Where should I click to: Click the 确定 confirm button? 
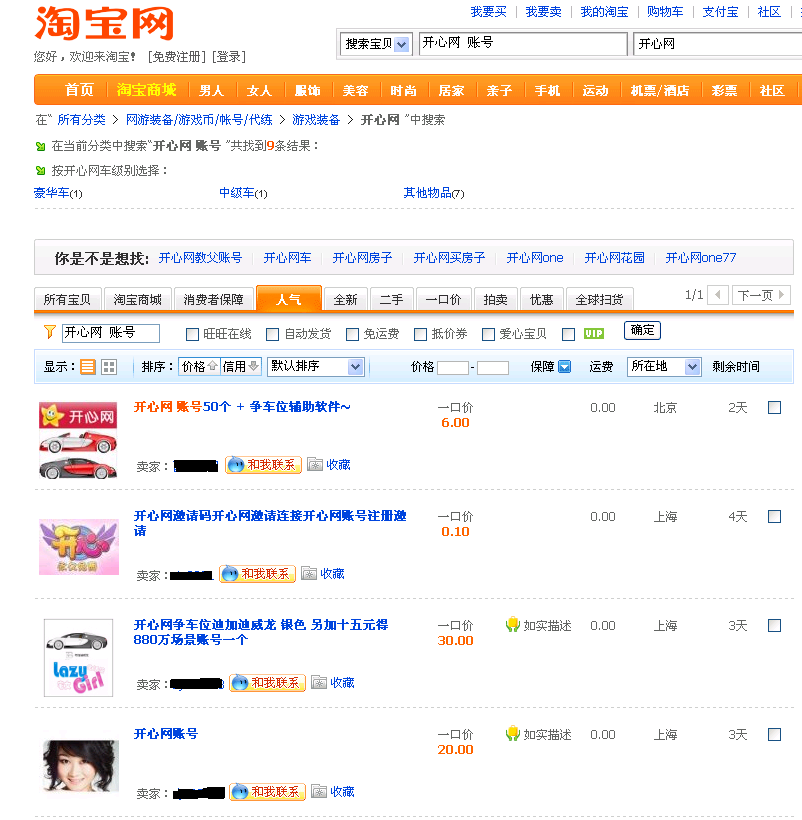click(643, 331)
